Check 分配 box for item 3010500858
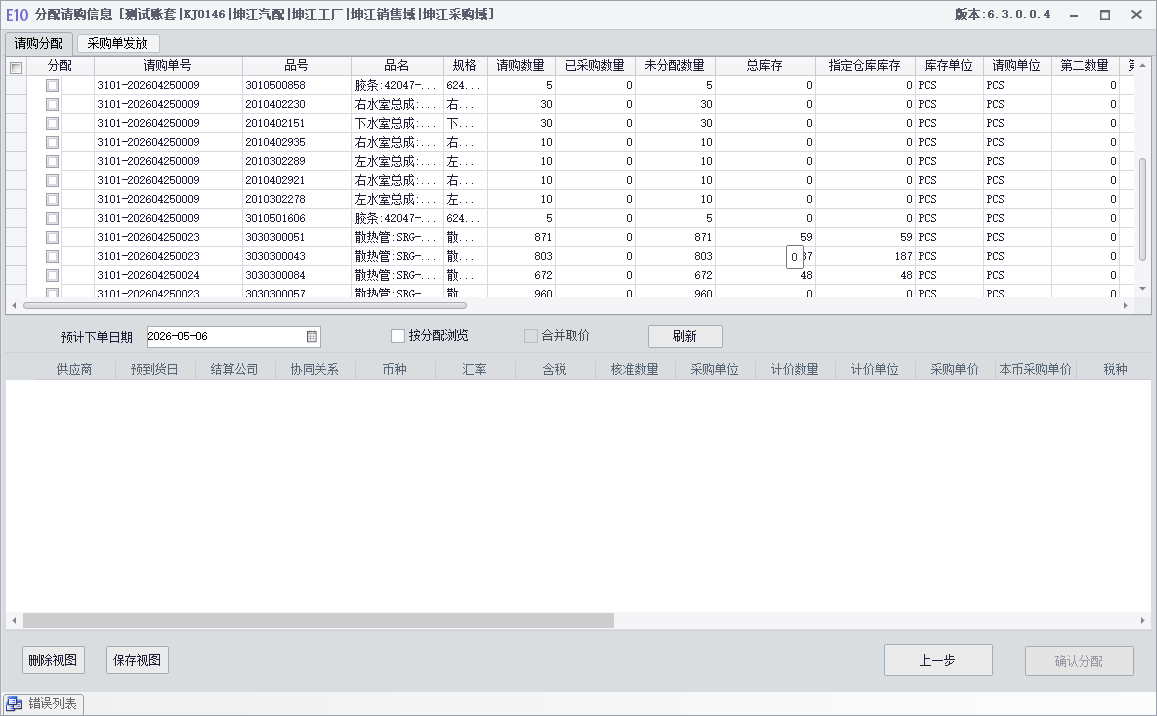1157x716 pixels. [52, 86]
